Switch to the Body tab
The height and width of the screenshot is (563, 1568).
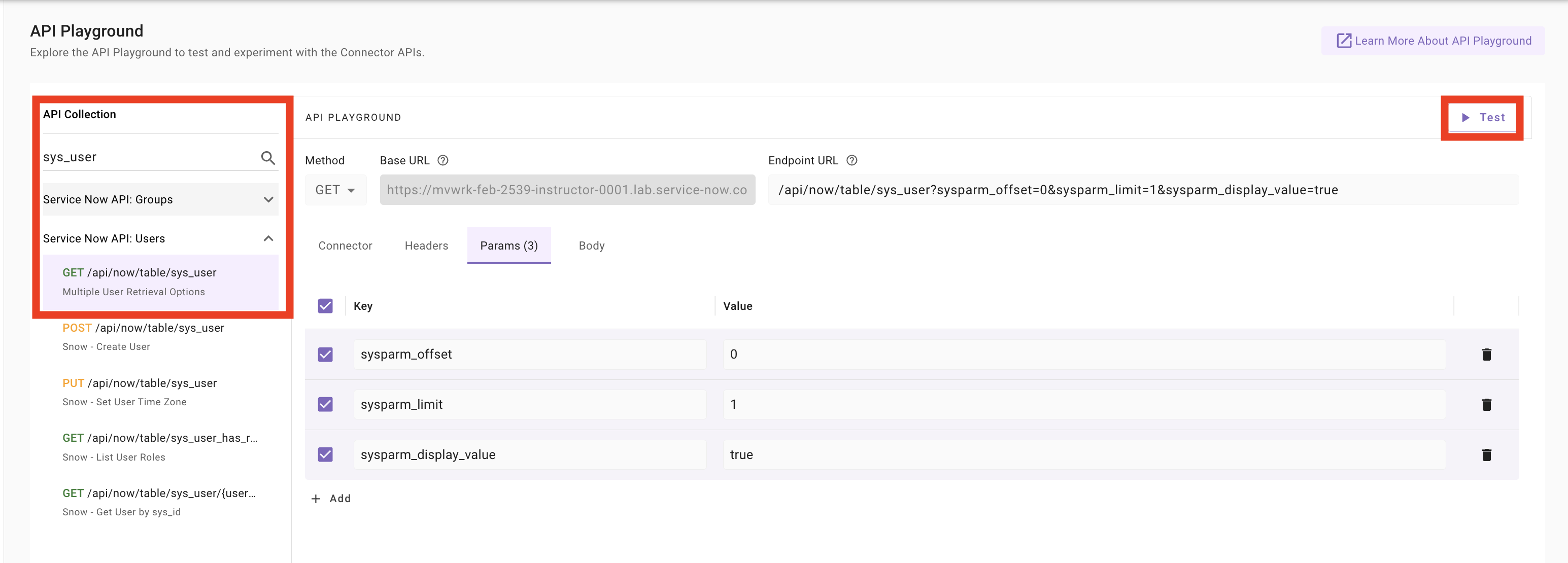point(592,245)
